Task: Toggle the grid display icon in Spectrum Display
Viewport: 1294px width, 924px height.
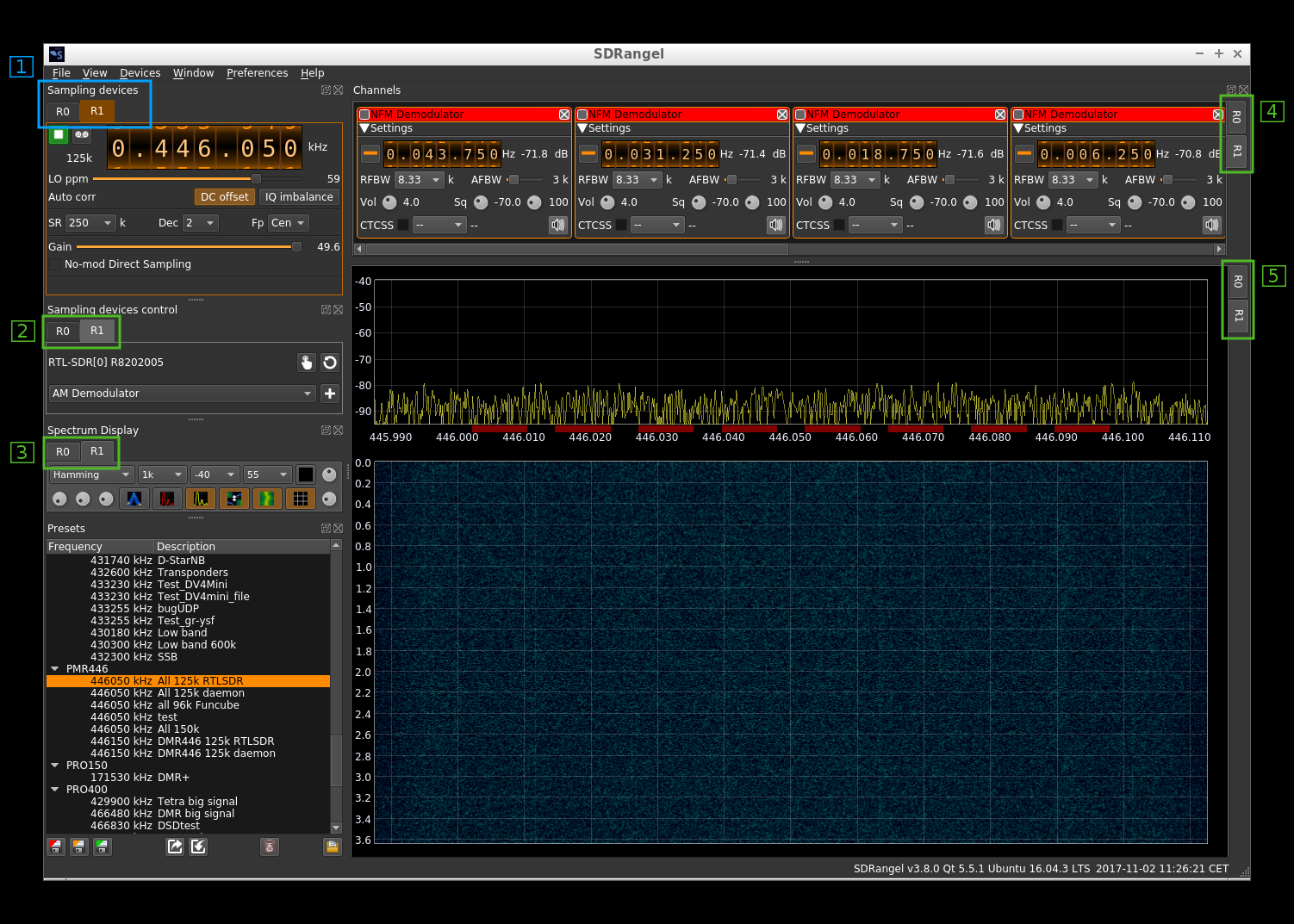Action: [x=300, y=499]
